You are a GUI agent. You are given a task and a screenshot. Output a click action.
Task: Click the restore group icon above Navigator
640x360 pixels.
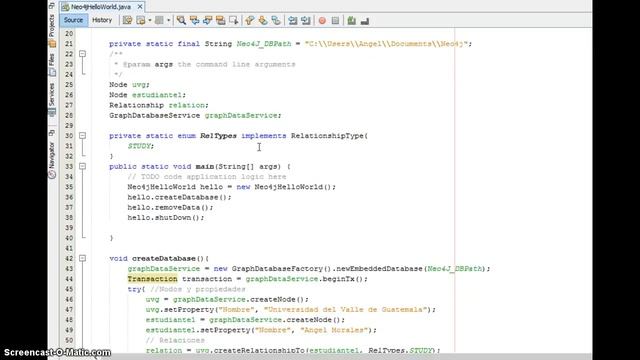[x=52, y=133]
